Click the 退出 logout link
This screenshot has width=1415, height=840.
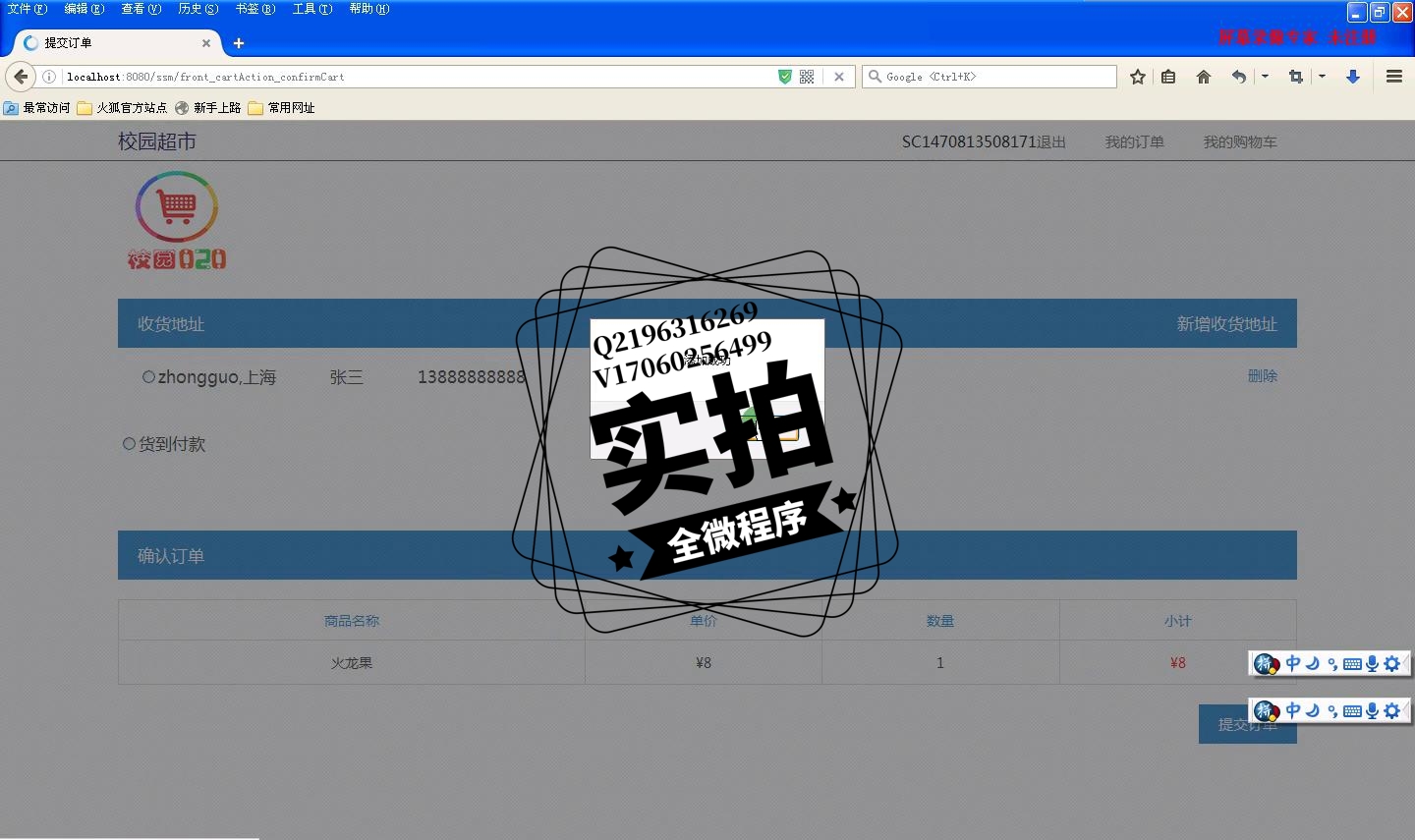[x=1051, y=142]
